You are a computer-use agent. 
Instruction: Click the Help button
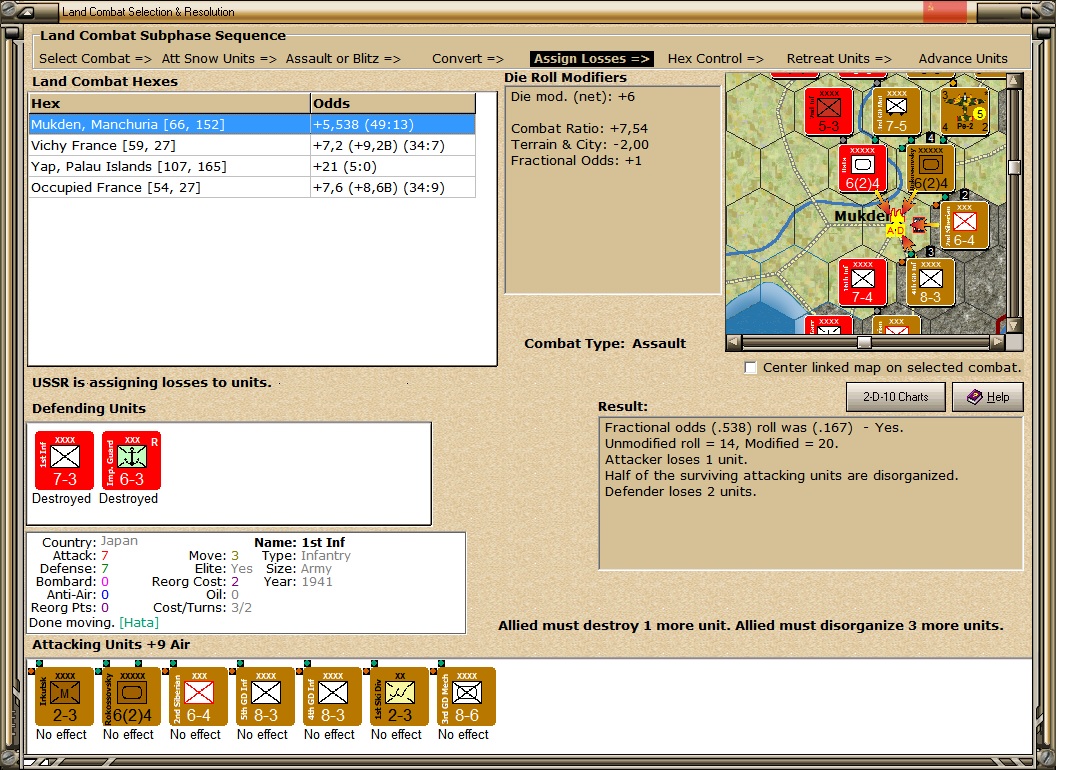click(x=988, y=397)
